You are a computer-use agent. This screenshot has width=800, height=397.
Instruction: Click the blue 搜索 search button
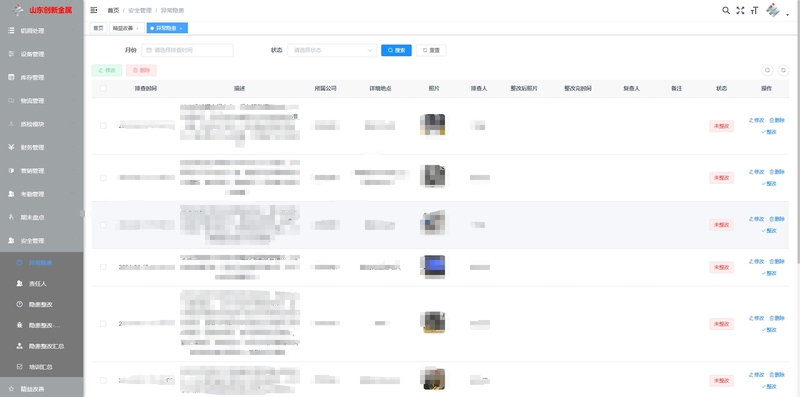click(396, 50)
